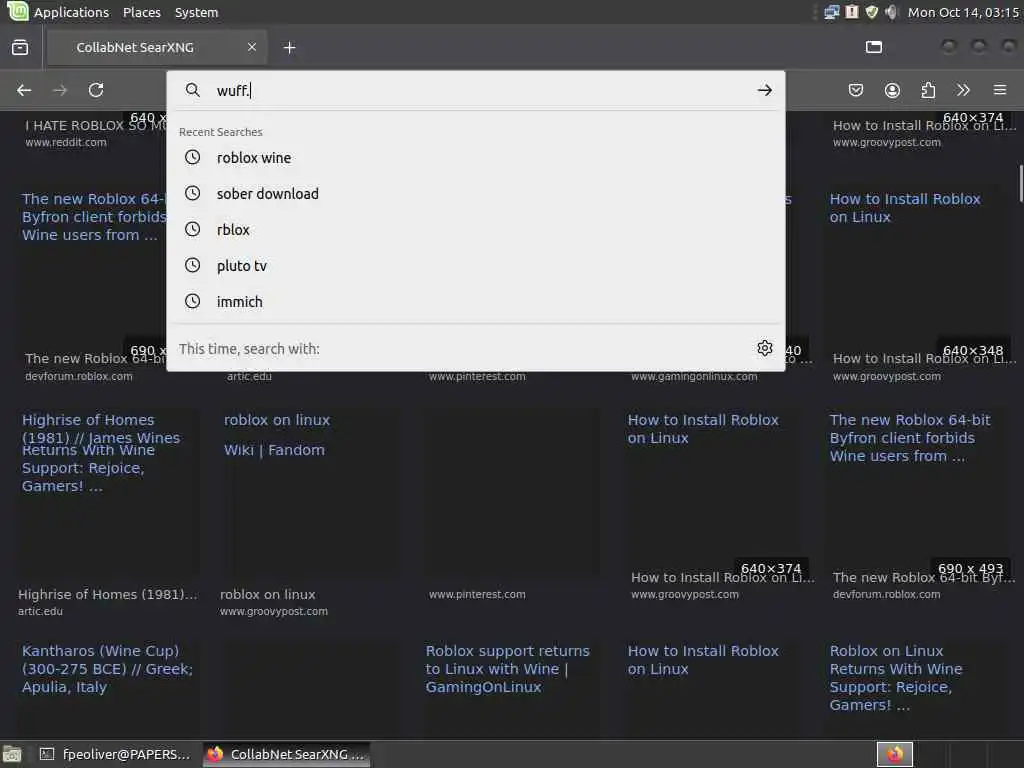Screen dimensions: 1024x768
Task: Open the Places menu
Action: pyautogui.click(x=142, y=12)
